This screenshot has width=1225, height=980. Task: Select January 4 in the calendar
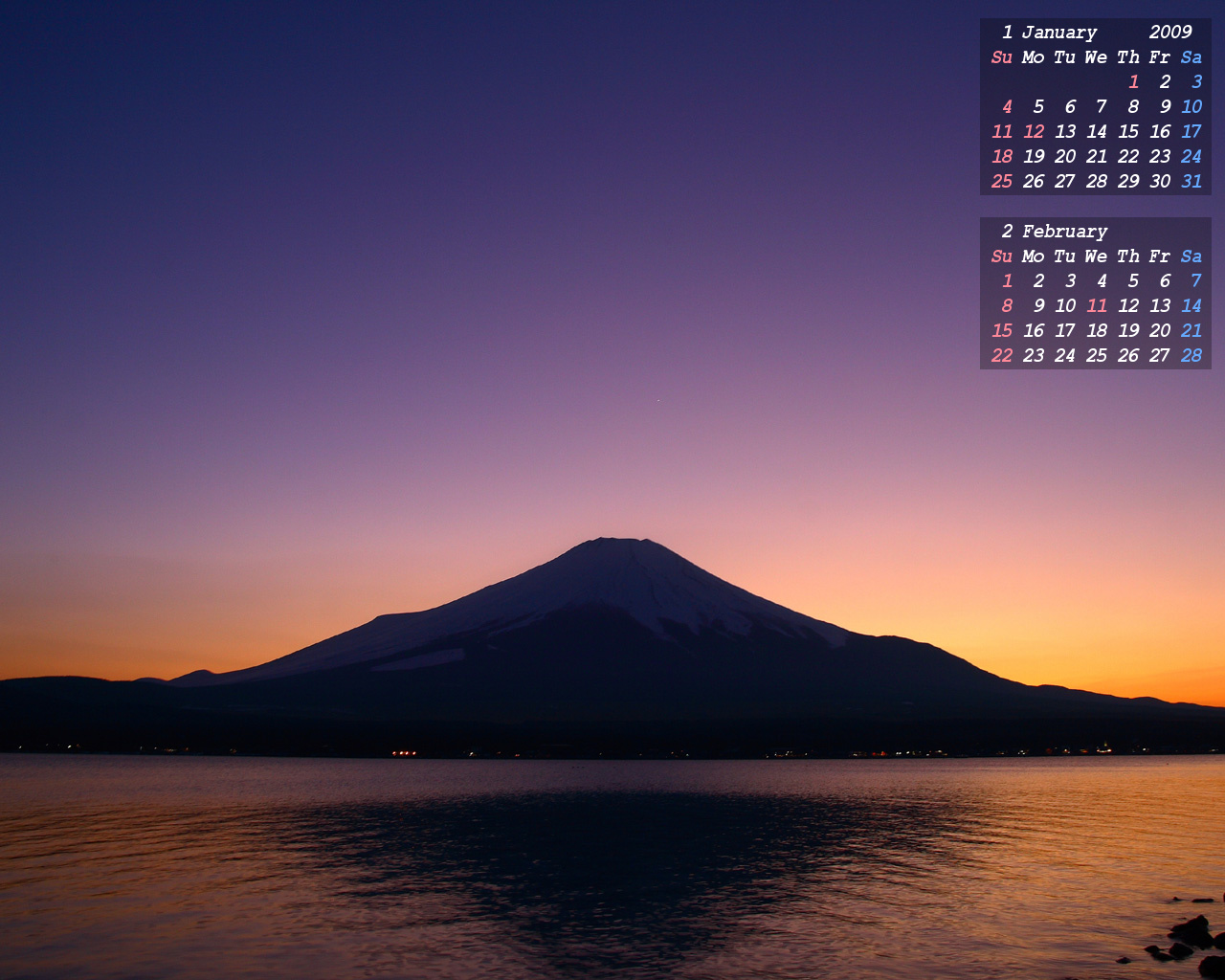click(1007, 107)
